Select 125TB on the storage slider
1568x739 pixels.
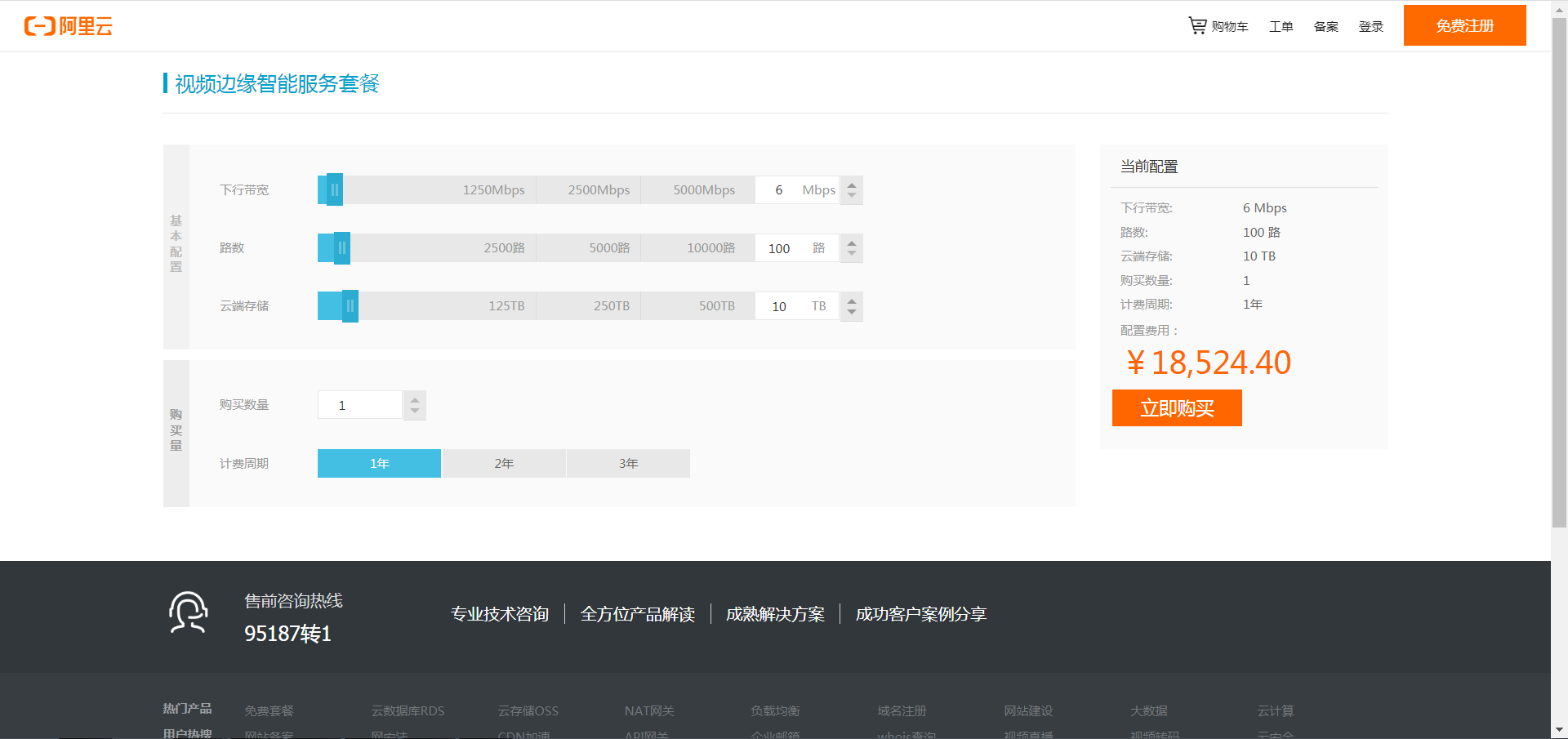(506, 305)
